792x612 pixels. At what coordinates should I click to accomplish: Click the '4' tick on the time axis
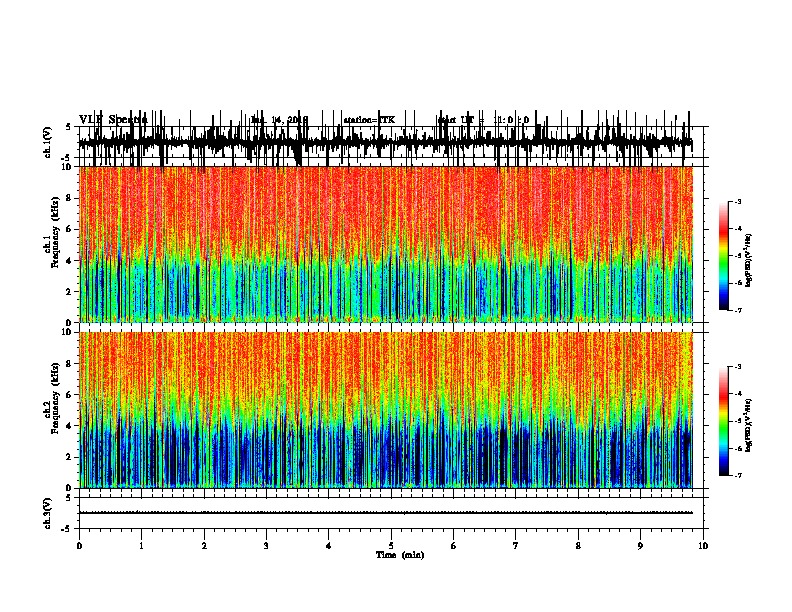pyautogui.click(x=329, y=546)
